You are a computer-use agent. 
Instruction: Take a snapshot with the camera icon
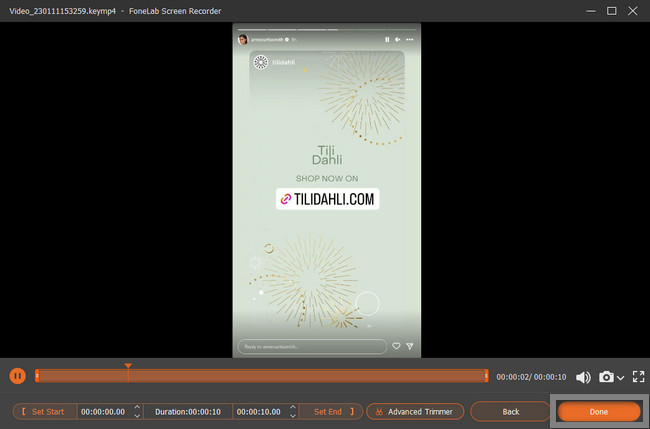pos(606,377)
